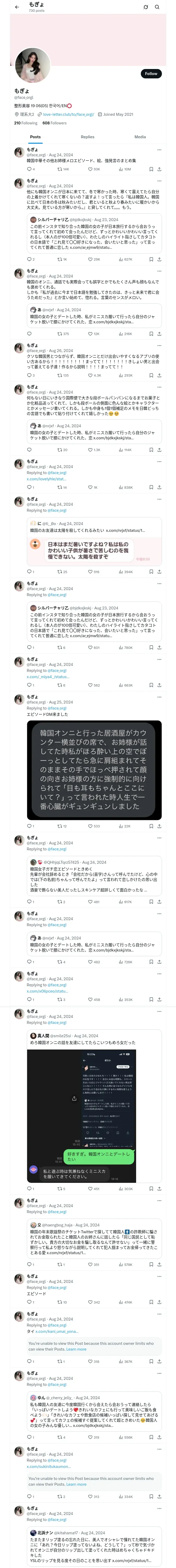Switch to the Replies tab
The width and height of the screenshot is (176, 1568).
87,137
